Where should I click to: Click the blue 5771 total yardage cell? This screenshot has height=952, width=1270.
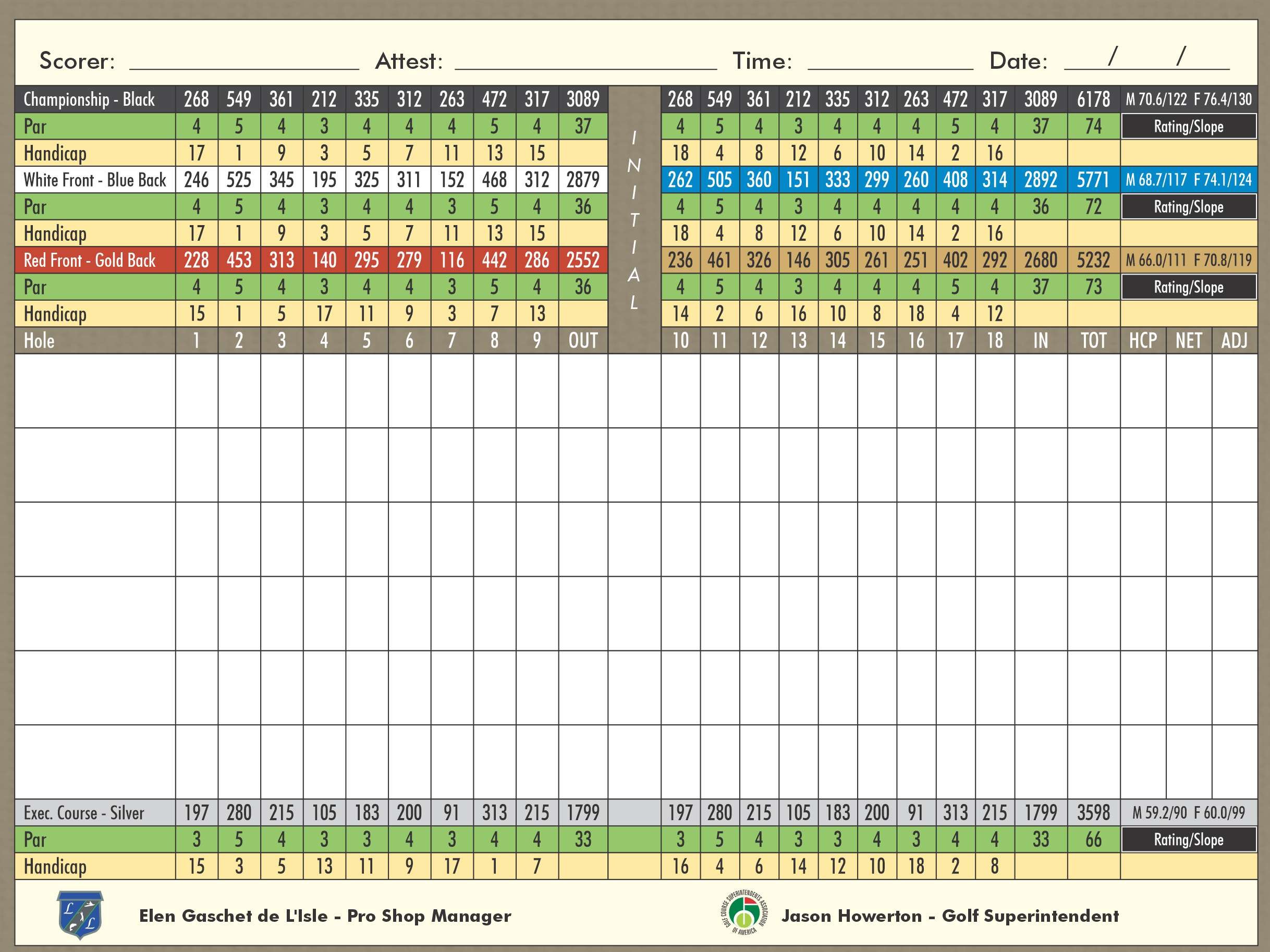[x=1093, y=180]
